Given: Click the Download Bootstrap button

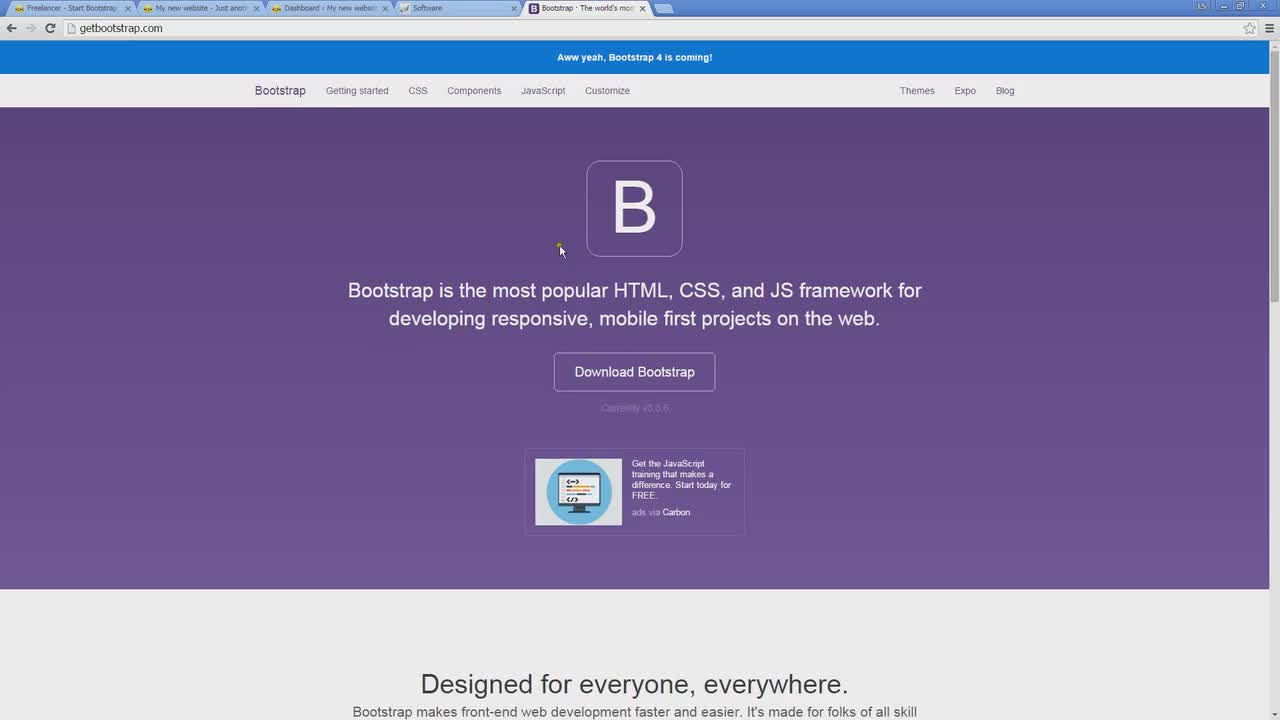Looking at the screenshot, I should pos(634,372).
